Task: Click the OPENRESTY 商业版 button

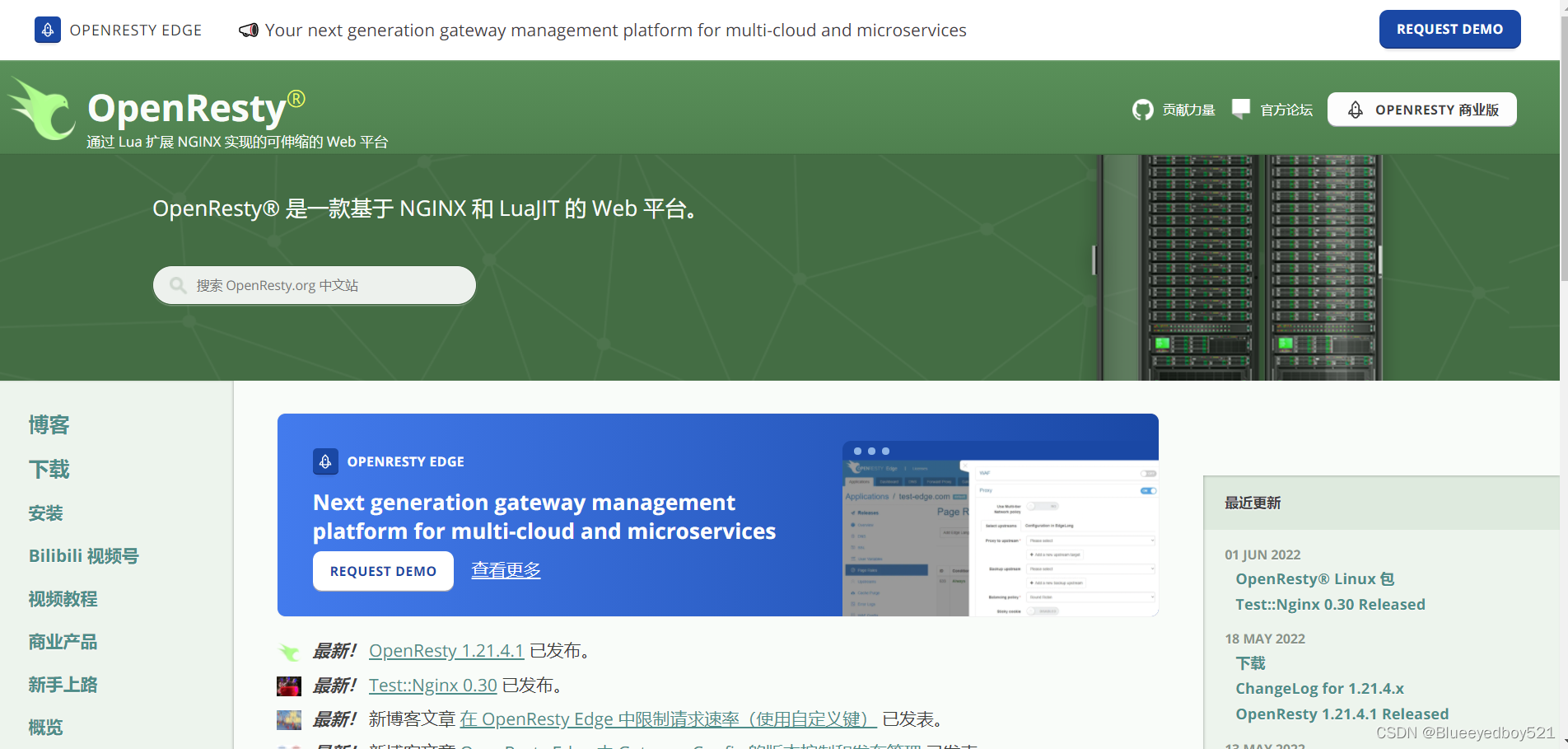Action: click(1421, 109)
